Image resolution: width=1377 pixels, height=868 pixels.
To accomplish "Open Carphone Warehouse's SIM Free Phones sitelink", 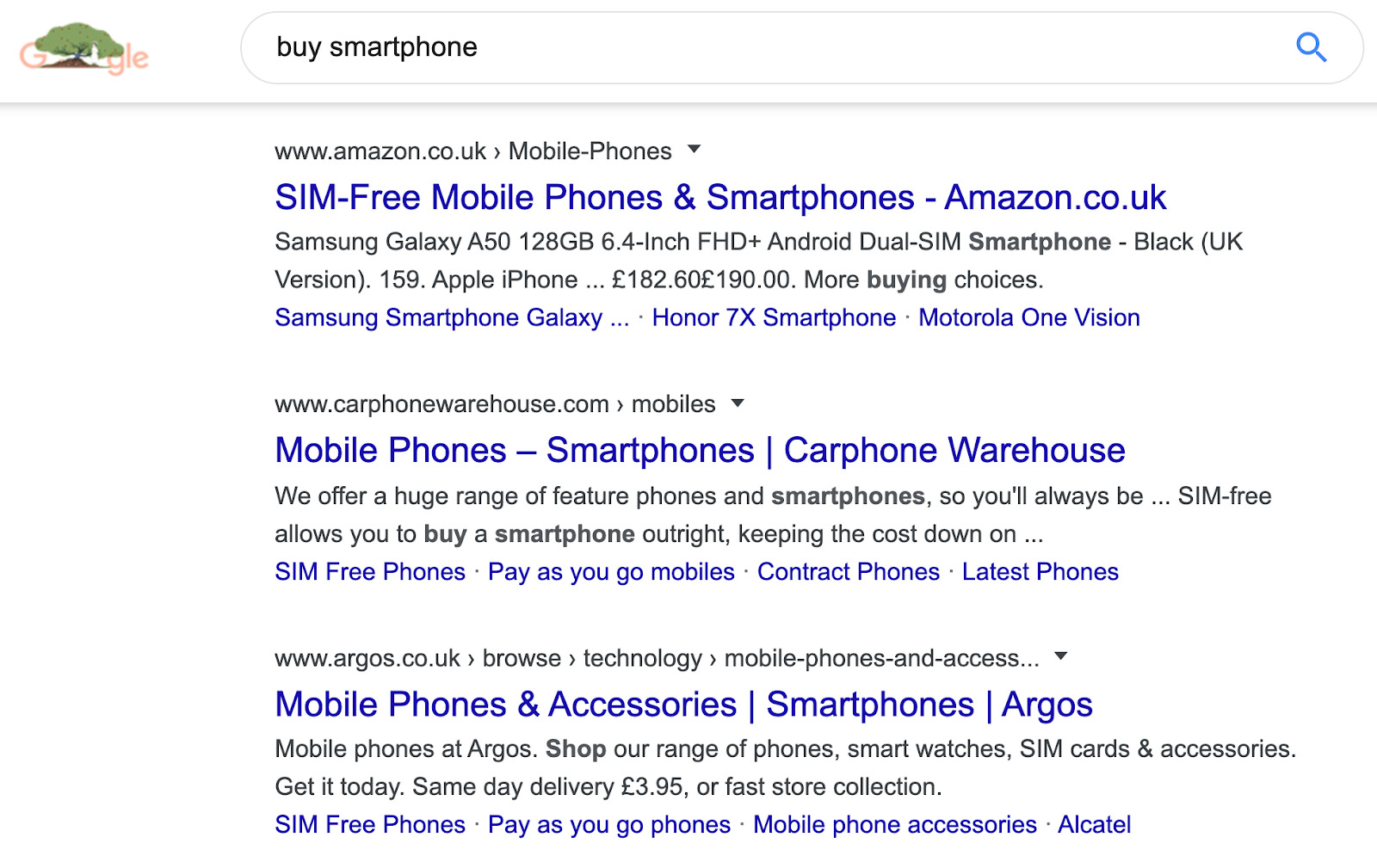I will (370, 572).
